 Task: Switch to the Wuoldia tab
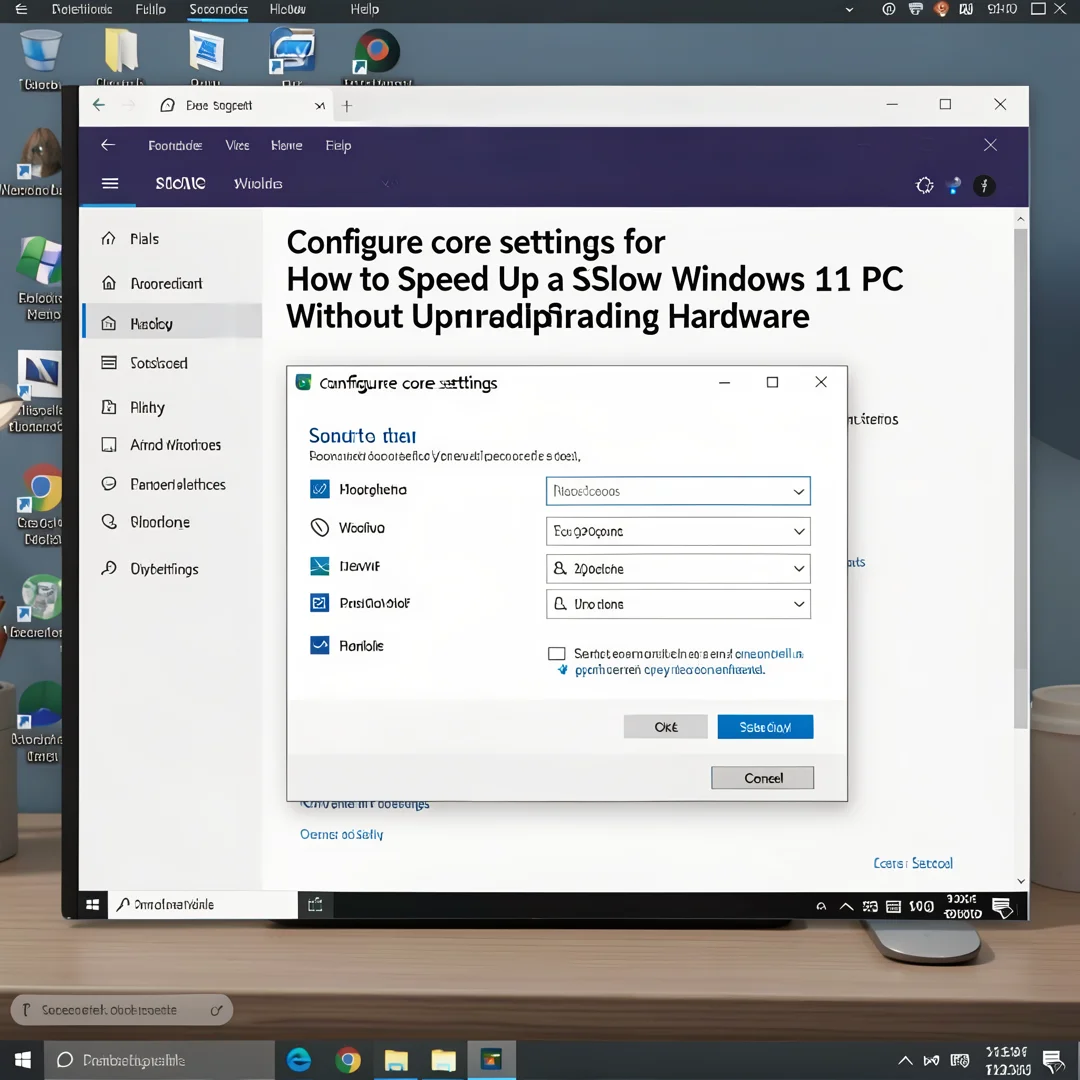(x=258, y=184)
